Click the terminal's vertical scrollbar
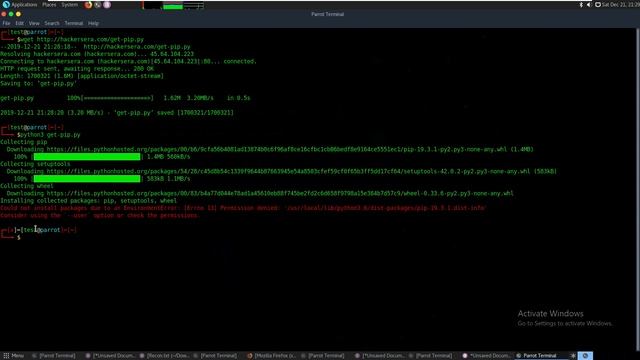This screenshot has width=640, height=360. pos(638,188)
